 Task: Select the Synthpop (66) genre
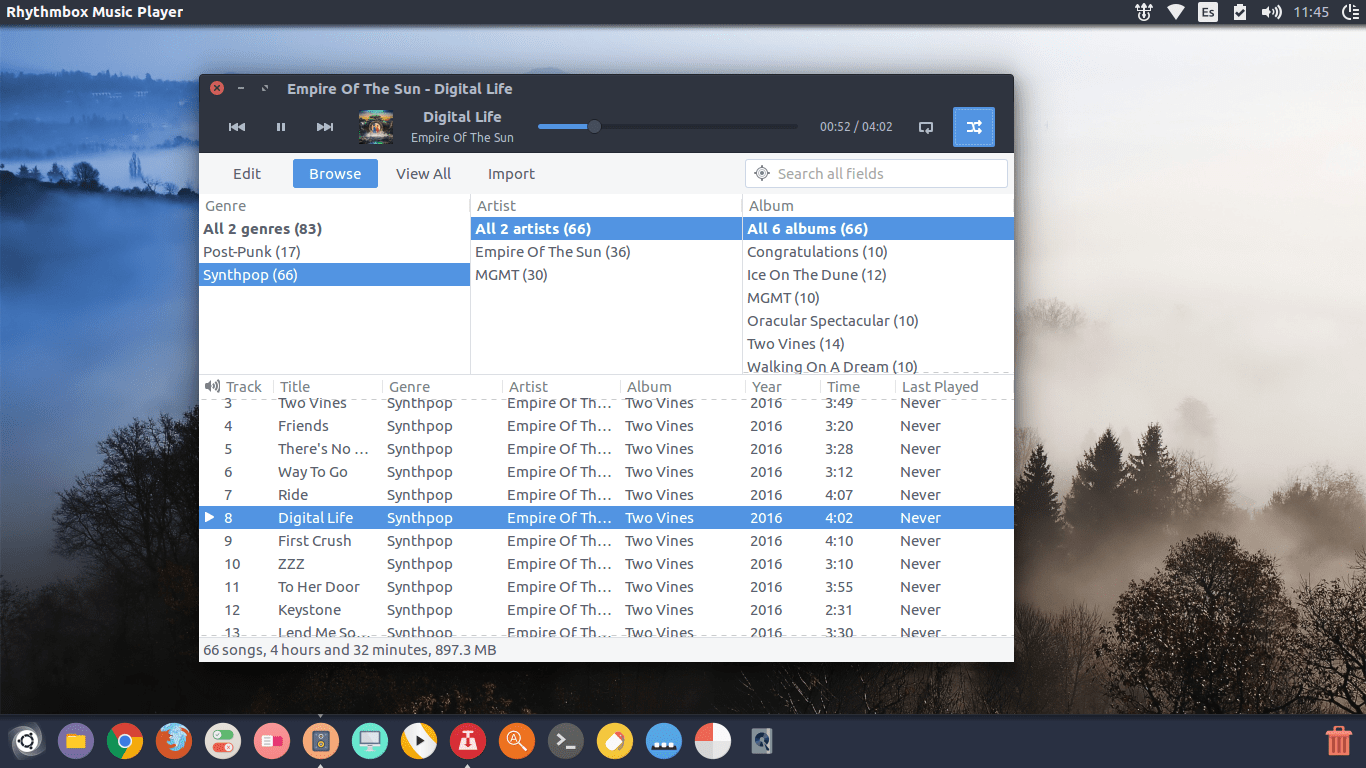click(334, 275)
